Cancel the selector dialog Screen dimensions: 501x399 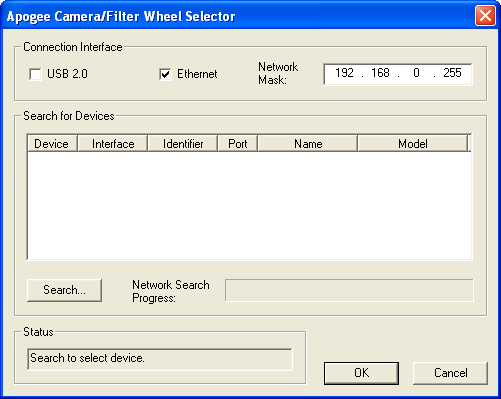pos(450,373)
